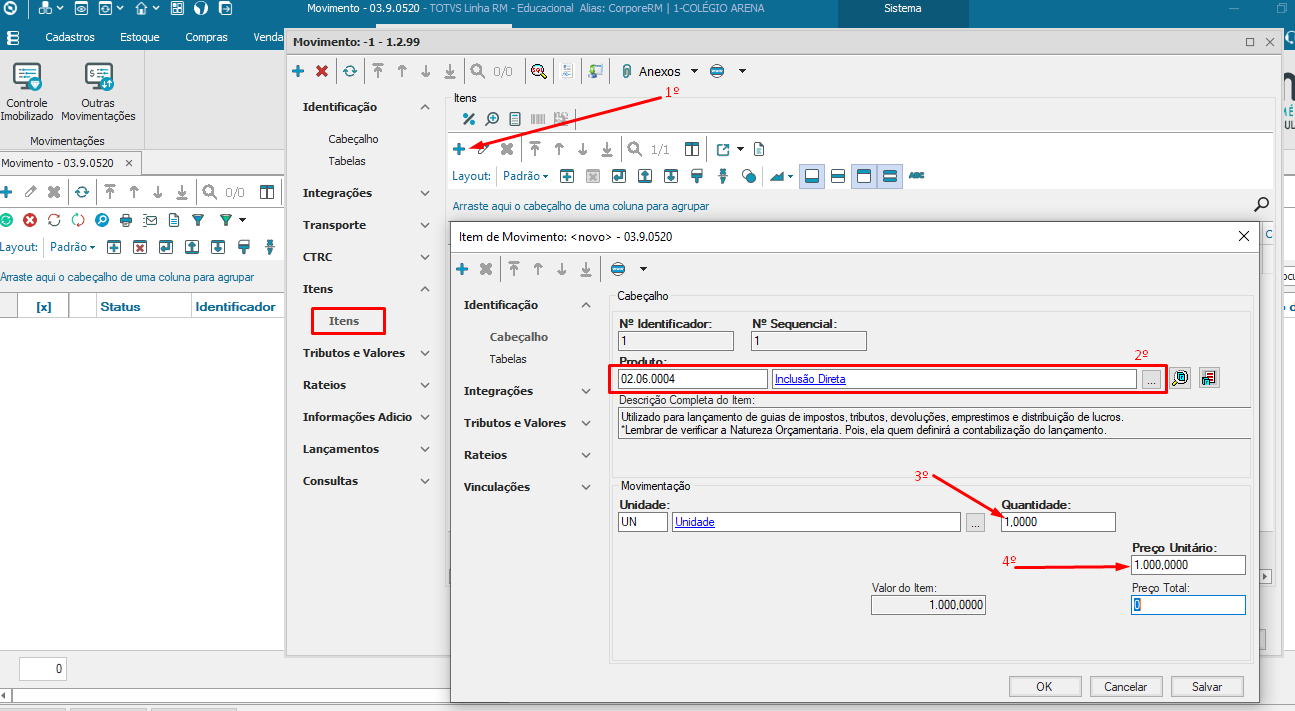Viewport: 1295px width, 711px height.
Task: Click the blue plus to add a new item
Action: coord(459,149)
